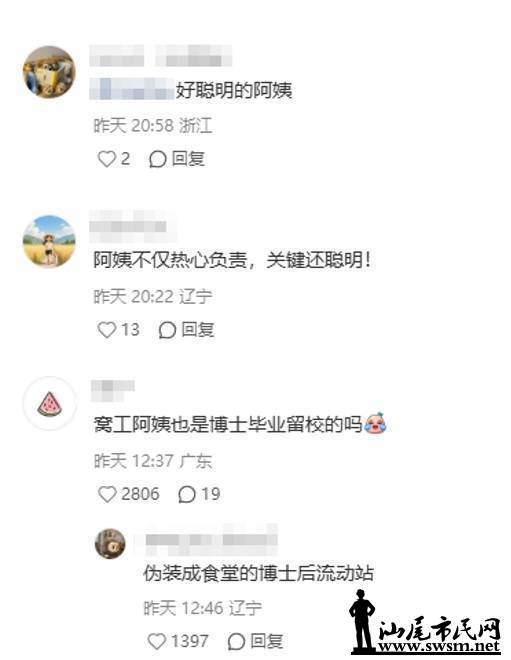The width and height of the screenshot is (511, 660).
Task: Open the first commenter's avatar
Action: pos(49,72)
